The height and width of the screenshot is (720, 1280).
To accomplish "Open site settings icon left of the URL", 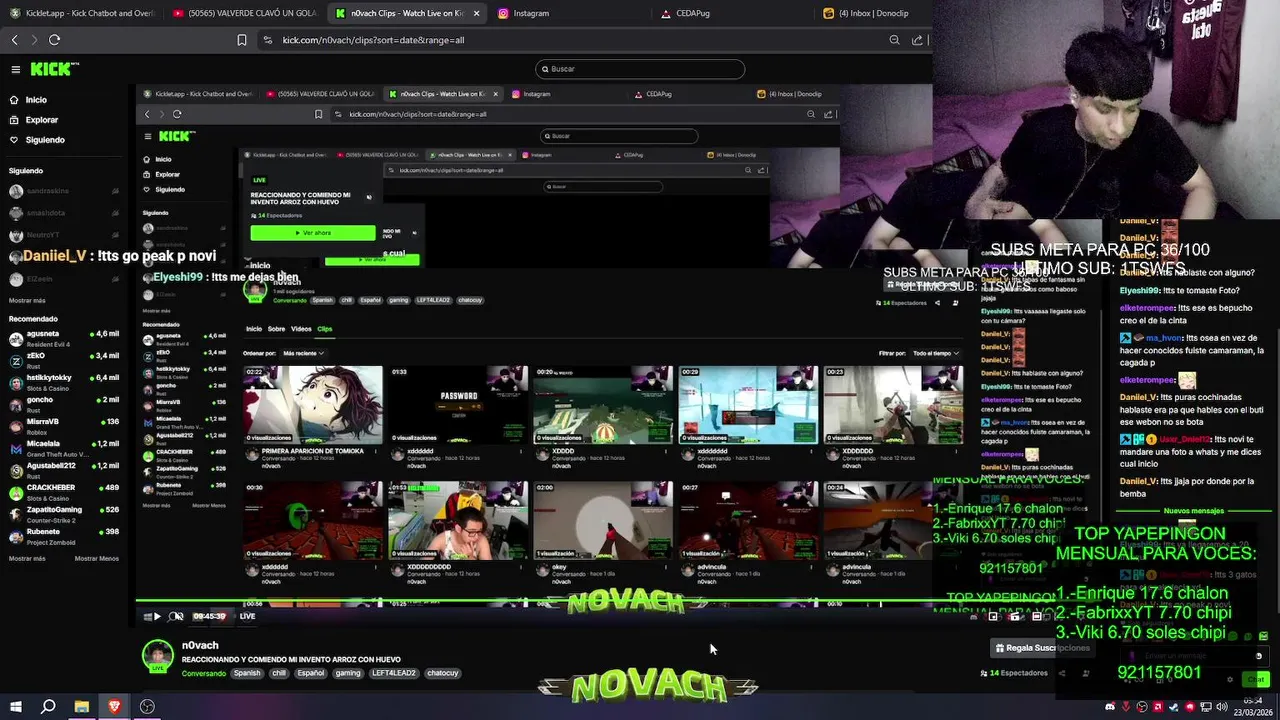I will point(268,40).
